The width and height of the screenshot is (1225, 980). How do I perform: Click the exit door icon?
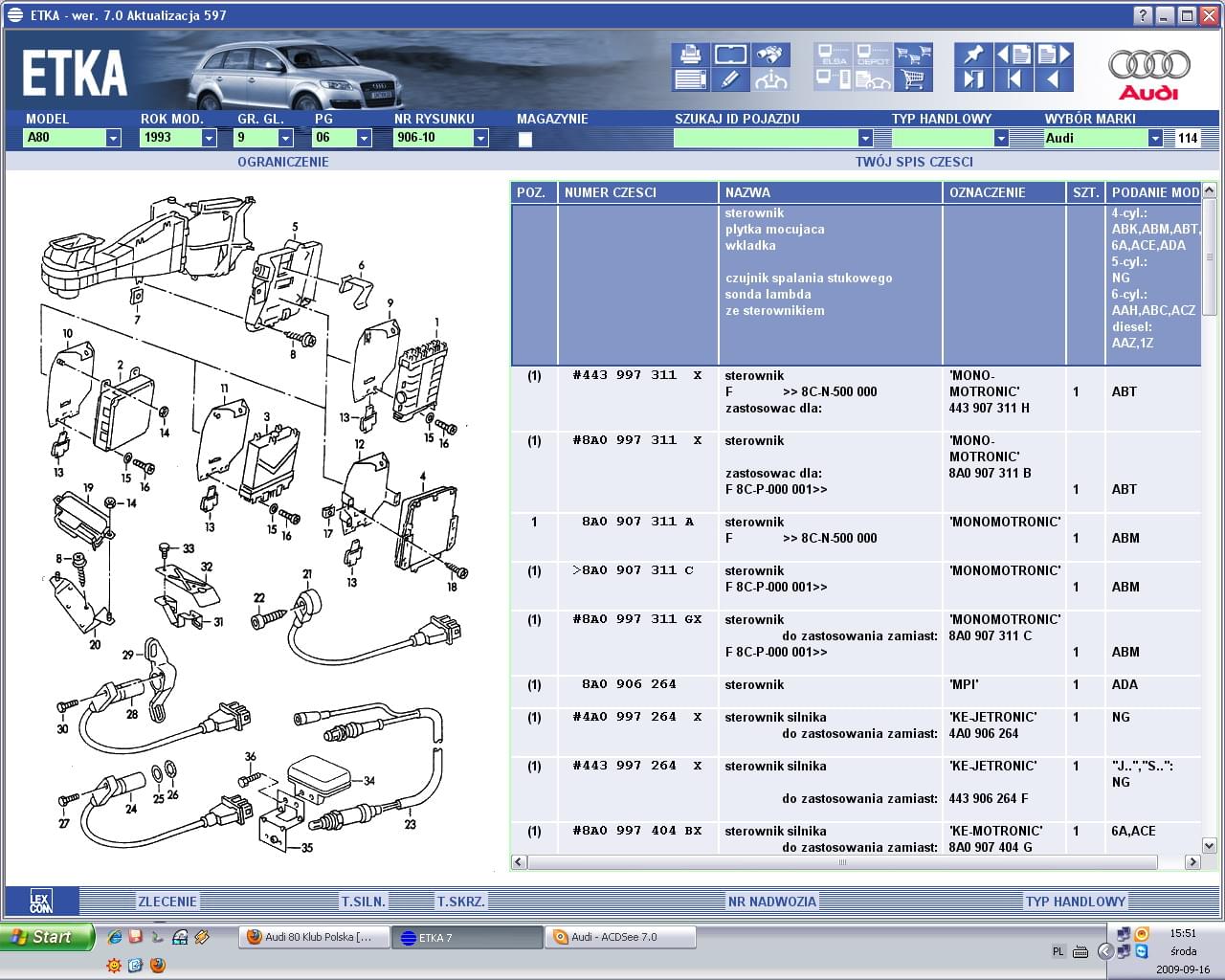click(973, 79)
